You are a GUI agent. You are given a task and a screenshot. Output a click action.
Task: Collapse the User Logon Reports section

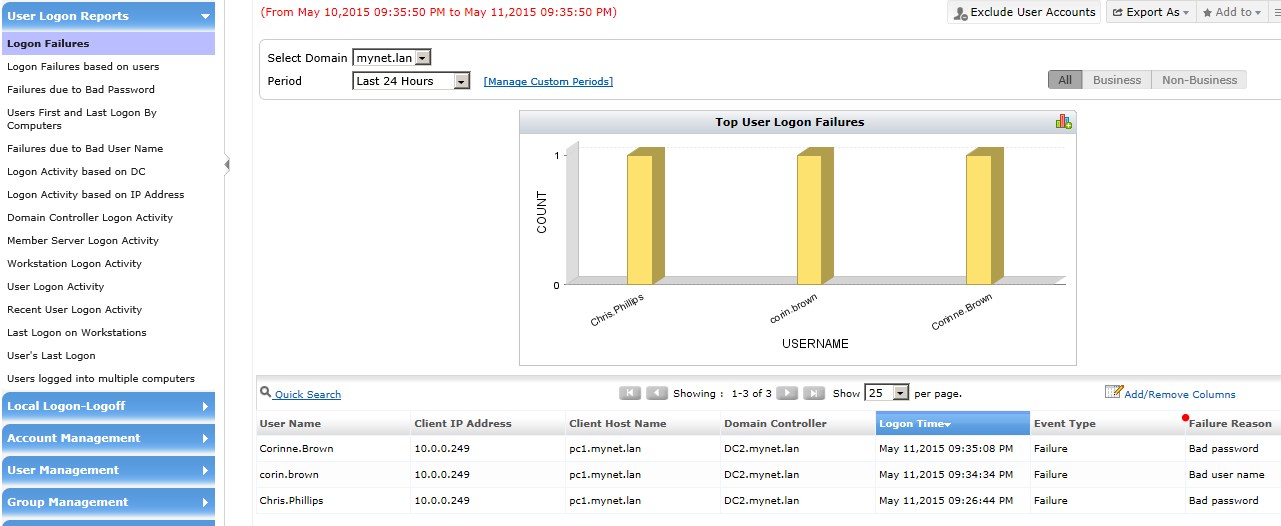pos(107,16)
